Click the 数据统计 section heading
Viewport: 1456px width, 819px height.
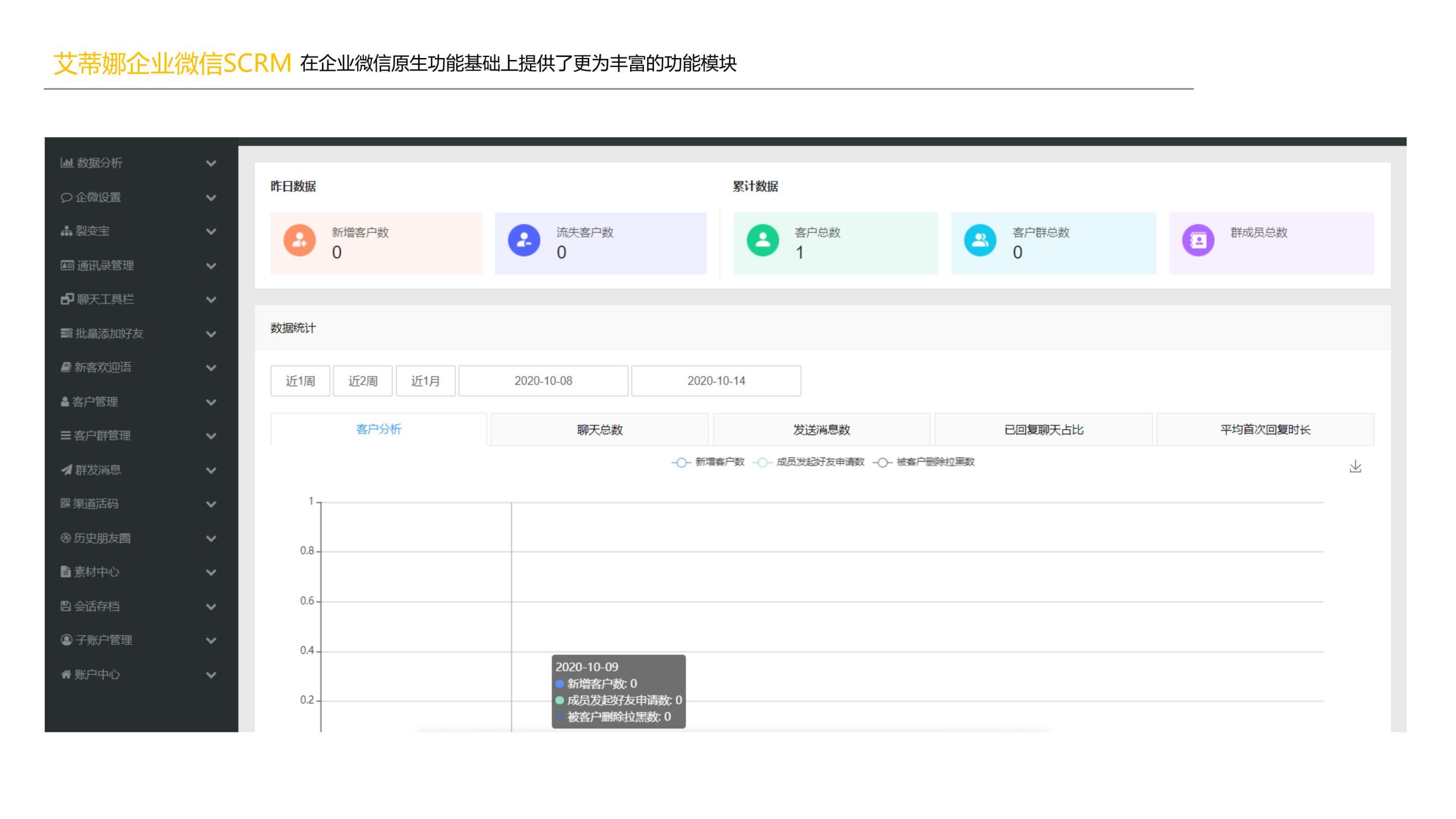click(293, 328)
